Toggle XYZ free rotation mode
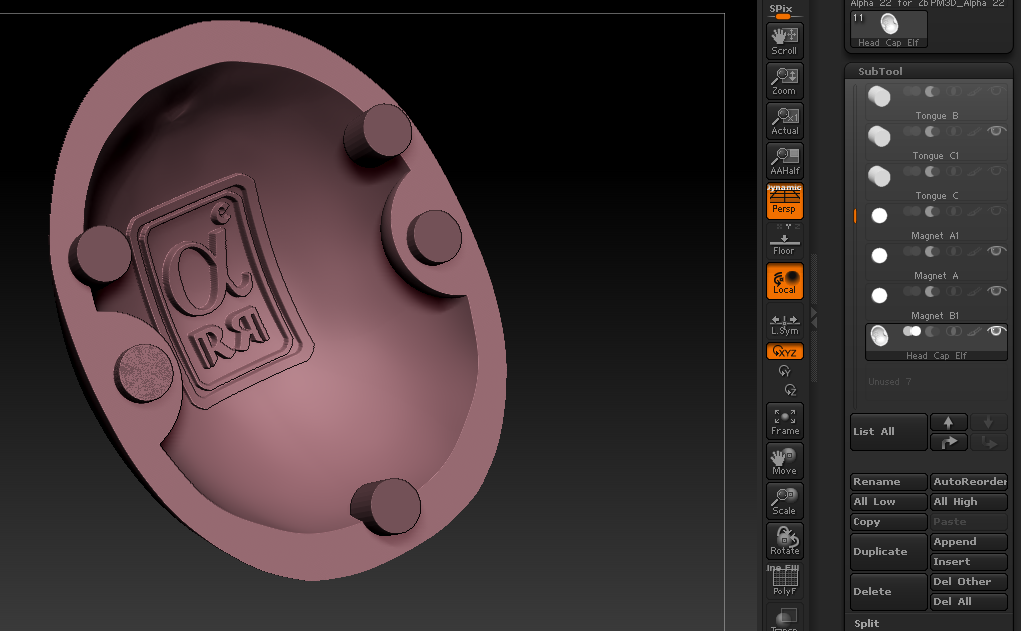The width and height of the screenshot is (1021, 631). (x=785, y=352)
